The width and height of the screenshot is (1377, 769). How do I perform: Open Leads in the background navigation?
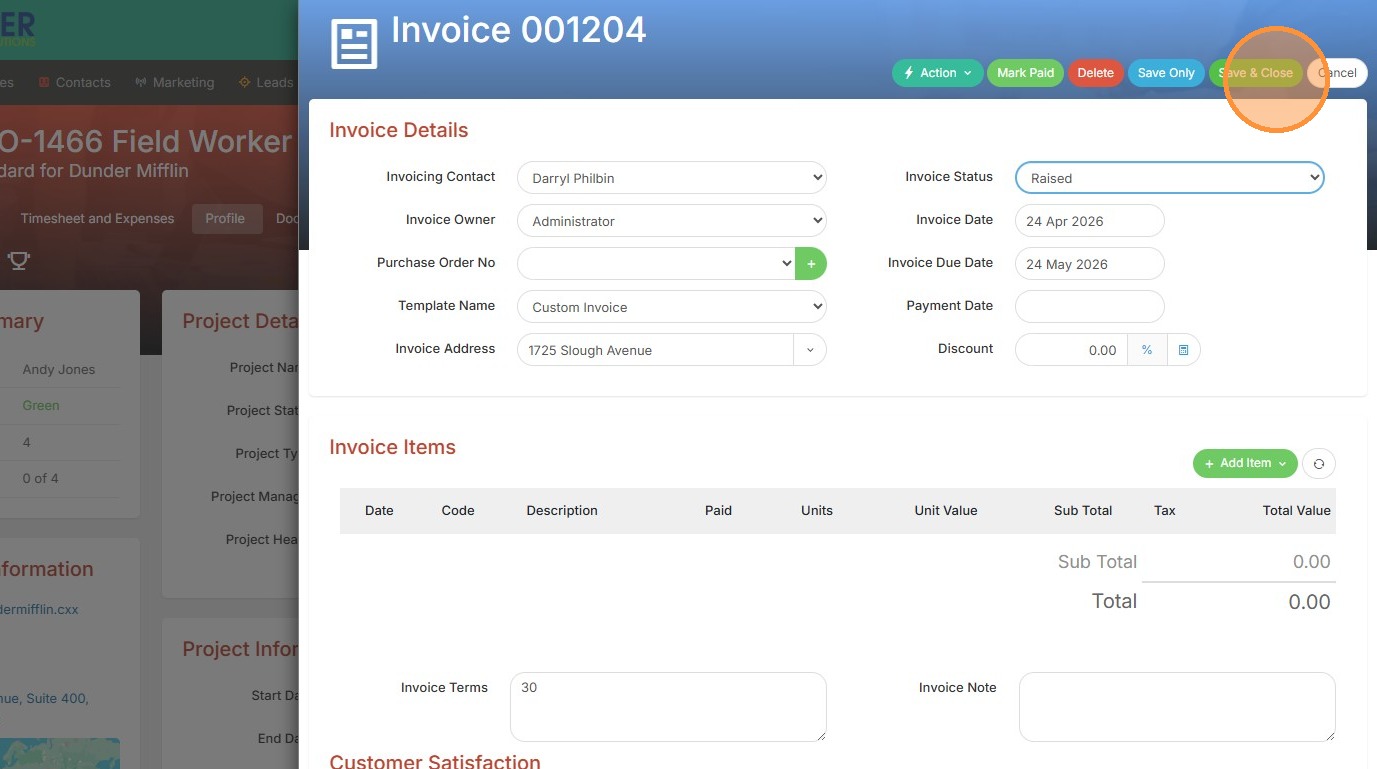coord(274,82)
